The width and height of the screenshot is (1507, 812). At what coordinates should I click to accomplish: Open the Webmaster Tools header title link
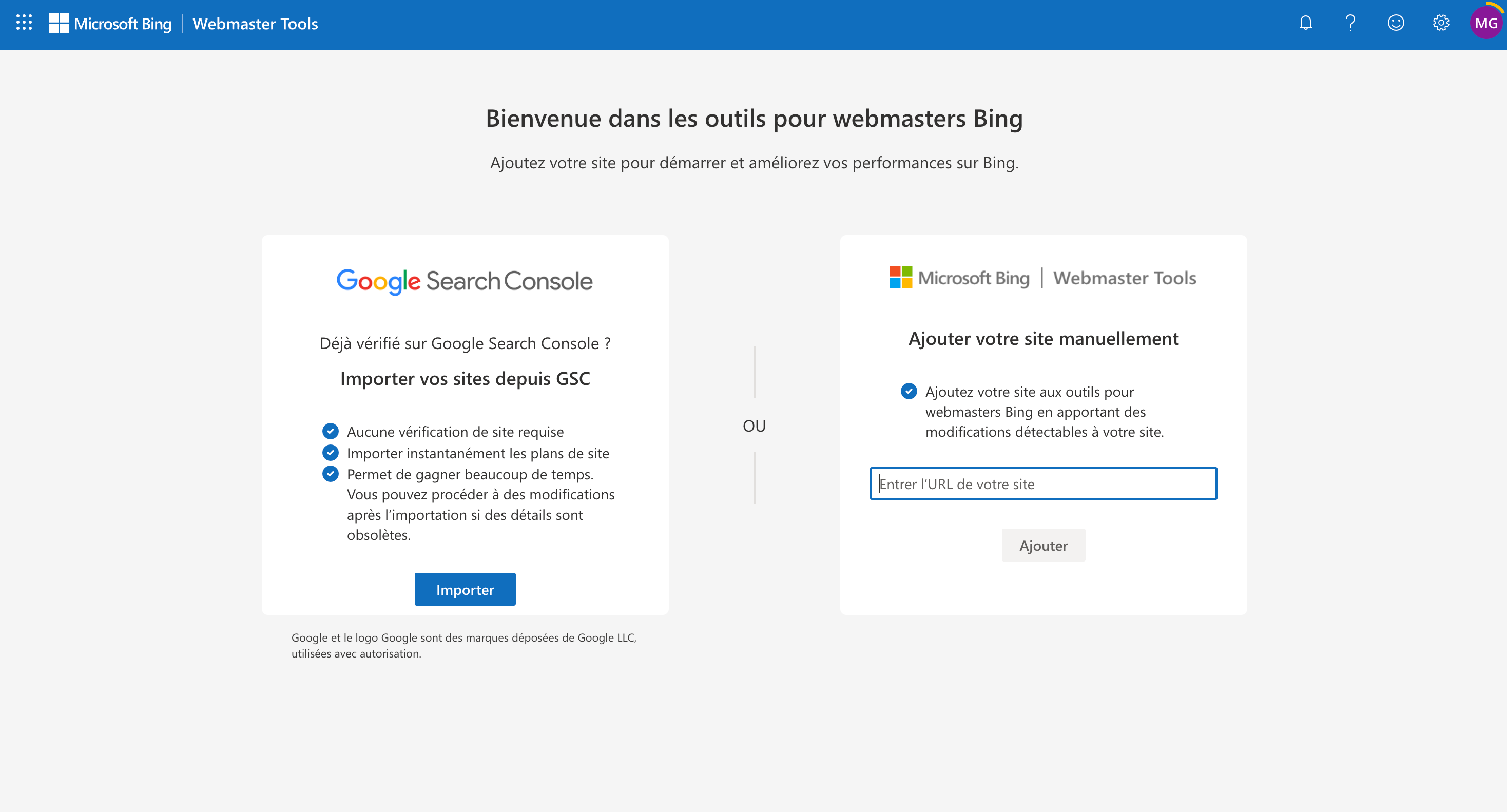click(255, 24)
